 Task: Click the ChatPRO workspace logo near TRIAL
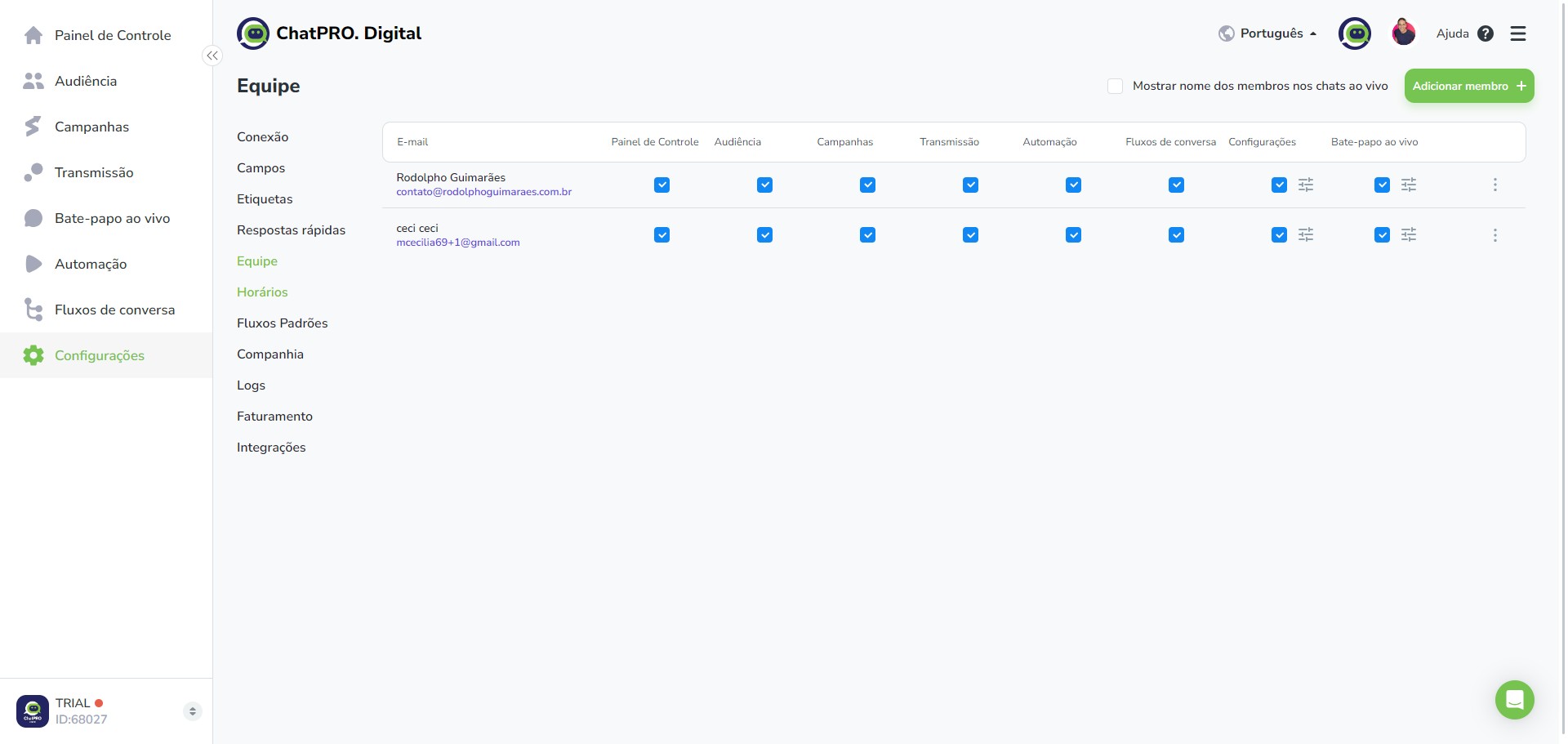(x=33, y=711)
